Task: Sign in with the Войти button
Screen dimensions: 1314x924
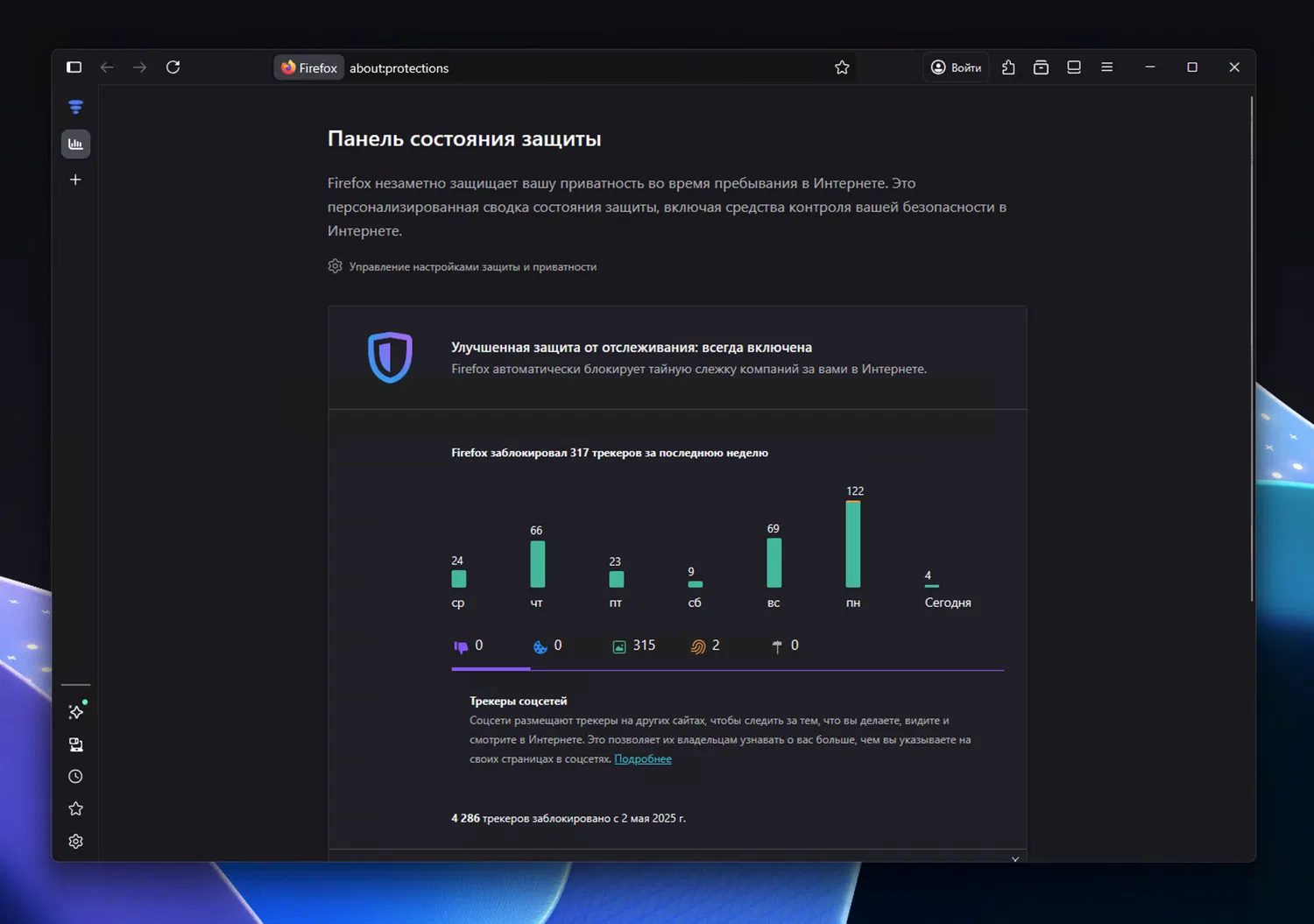Action: coord(956,67)
